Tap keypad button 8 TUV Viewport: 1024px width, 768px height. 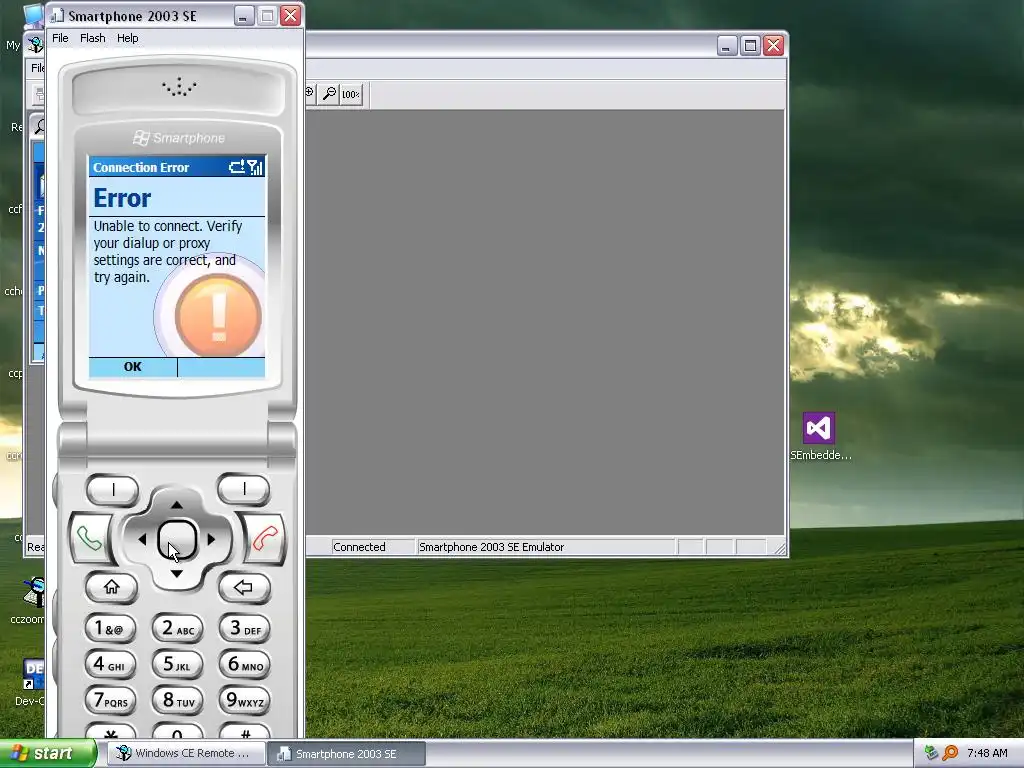pos(178,700)
